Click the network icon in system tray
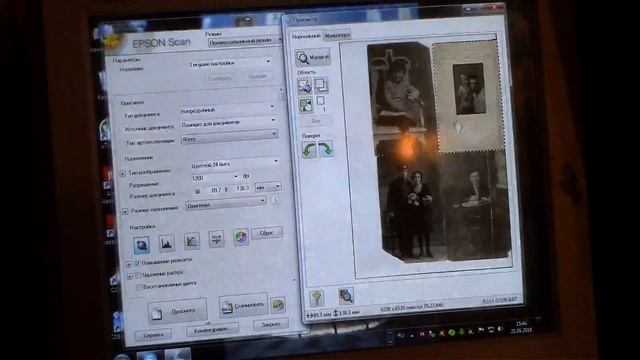640x360 pixels. (x=491, y=329)
